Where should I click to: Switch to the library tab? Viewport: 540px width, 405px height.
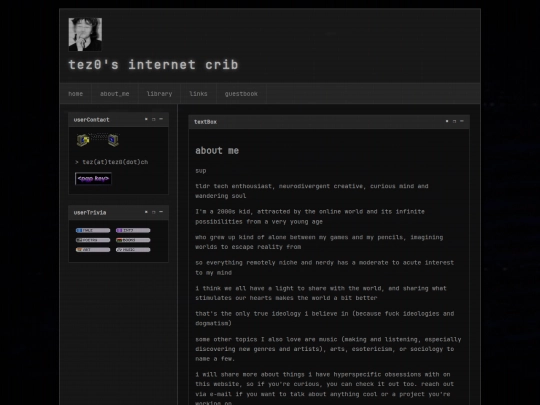pos(159,94)
